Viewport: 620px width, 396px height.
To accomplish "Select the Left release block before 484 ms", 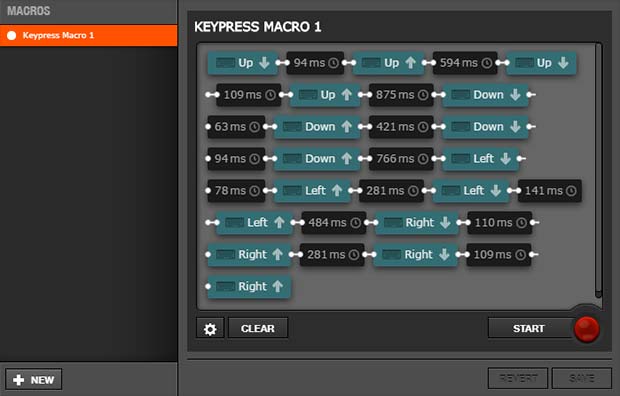I will [x=255, y=223].
